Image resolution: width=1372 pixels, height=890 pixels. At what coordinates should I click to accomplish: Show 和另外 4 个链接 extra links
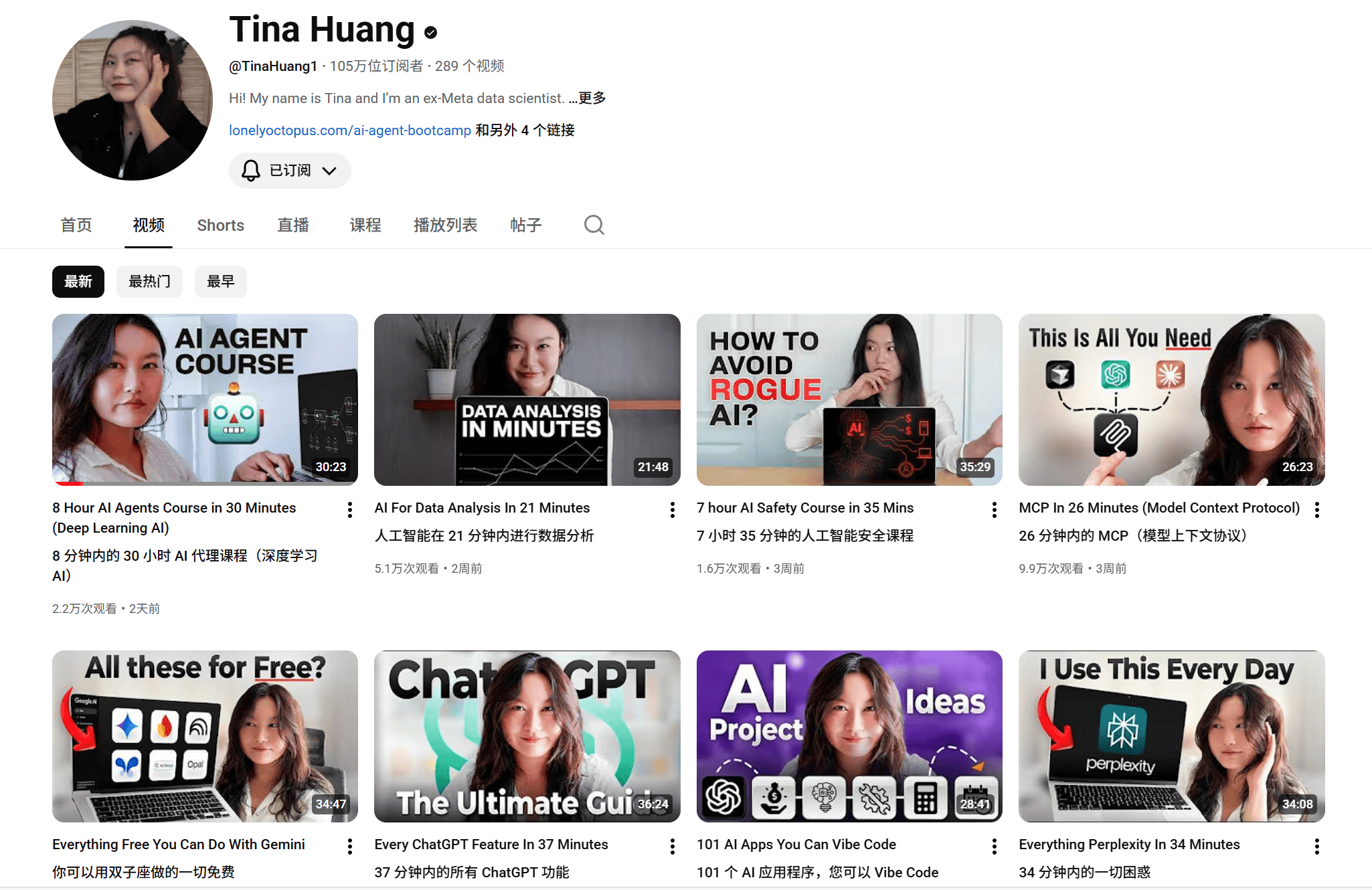tap(525, 130)
